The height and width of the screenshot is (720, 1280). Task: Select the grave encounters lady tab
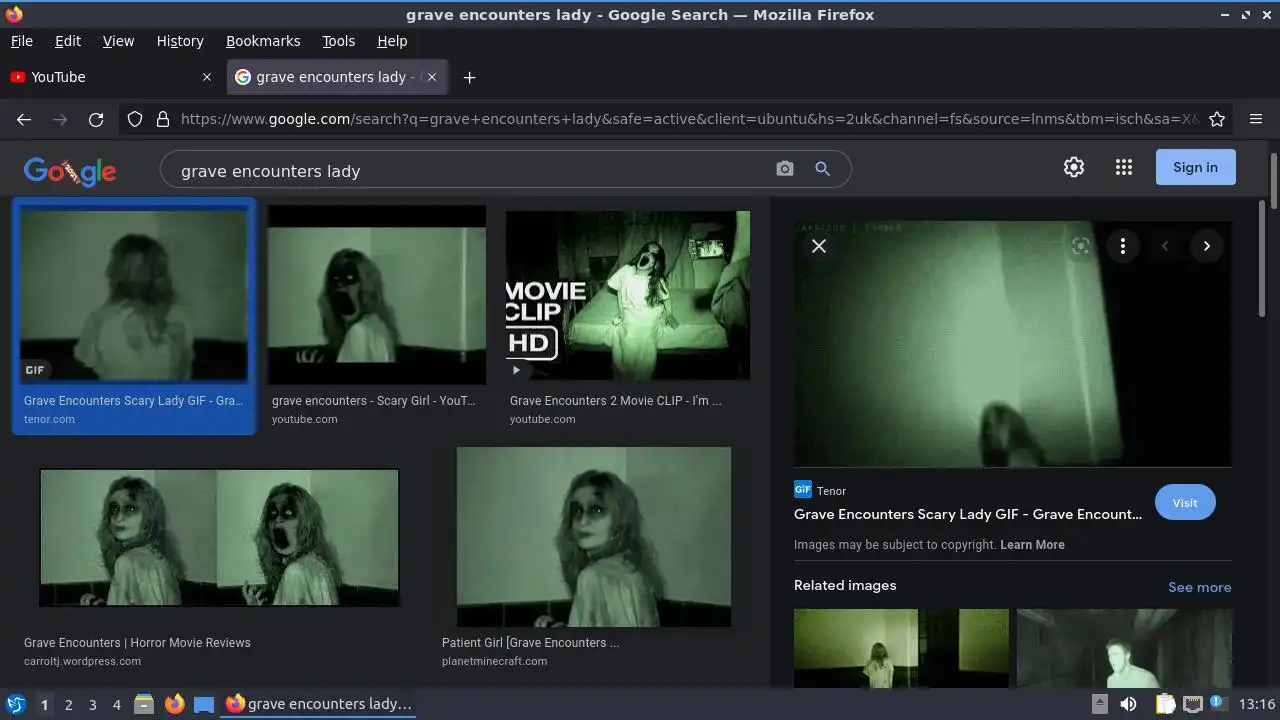tap(337, 77)
